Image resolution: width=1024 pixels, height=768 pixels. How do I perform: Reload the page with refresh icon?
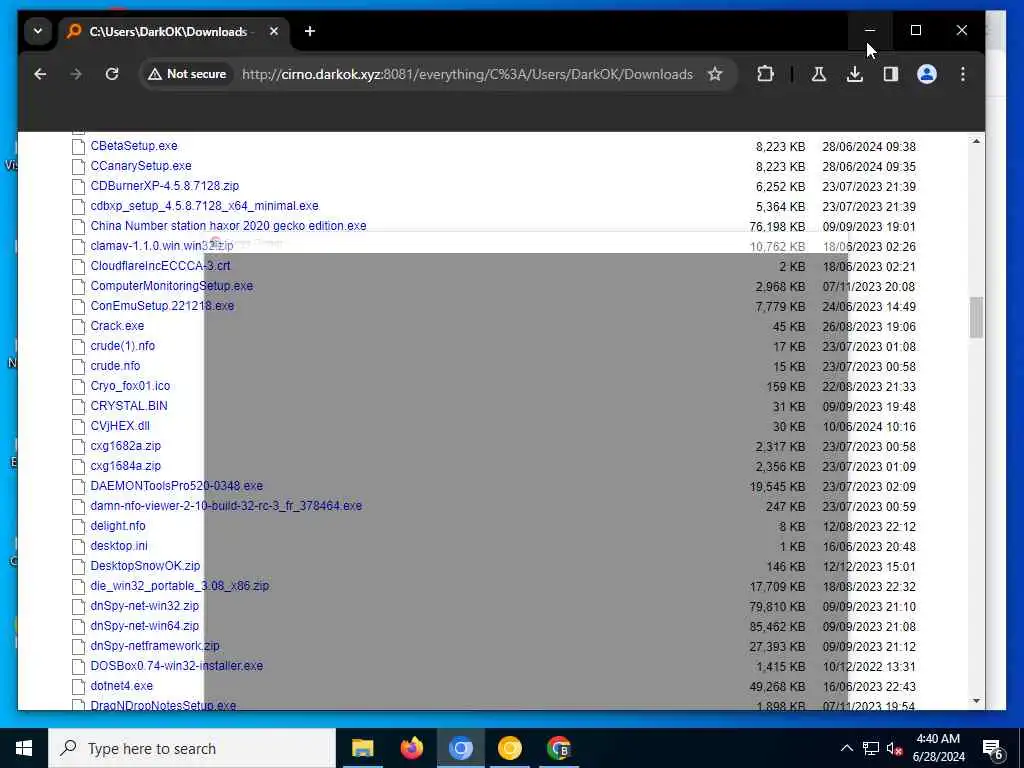click(112, 74)
